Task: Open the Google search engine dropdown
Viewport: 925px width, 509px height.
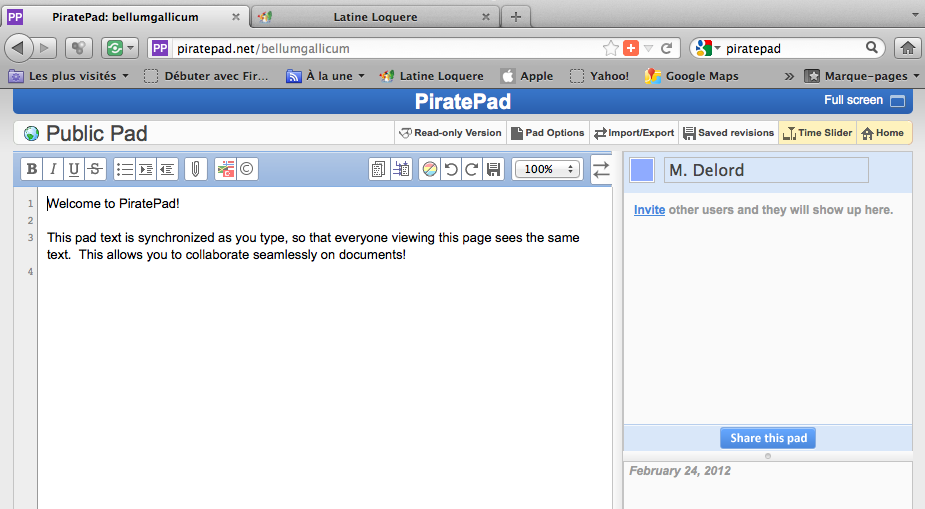Action: point(708,48)
